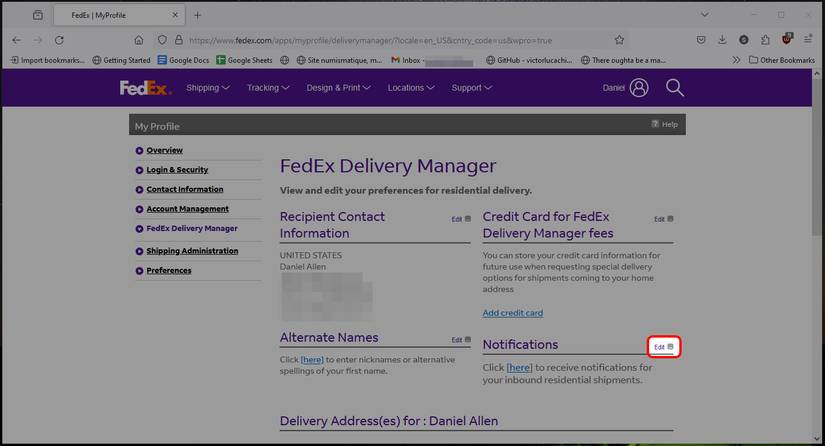Open the red uBlock extension icon
Screen dimensions: 825x446
(787, 39)
